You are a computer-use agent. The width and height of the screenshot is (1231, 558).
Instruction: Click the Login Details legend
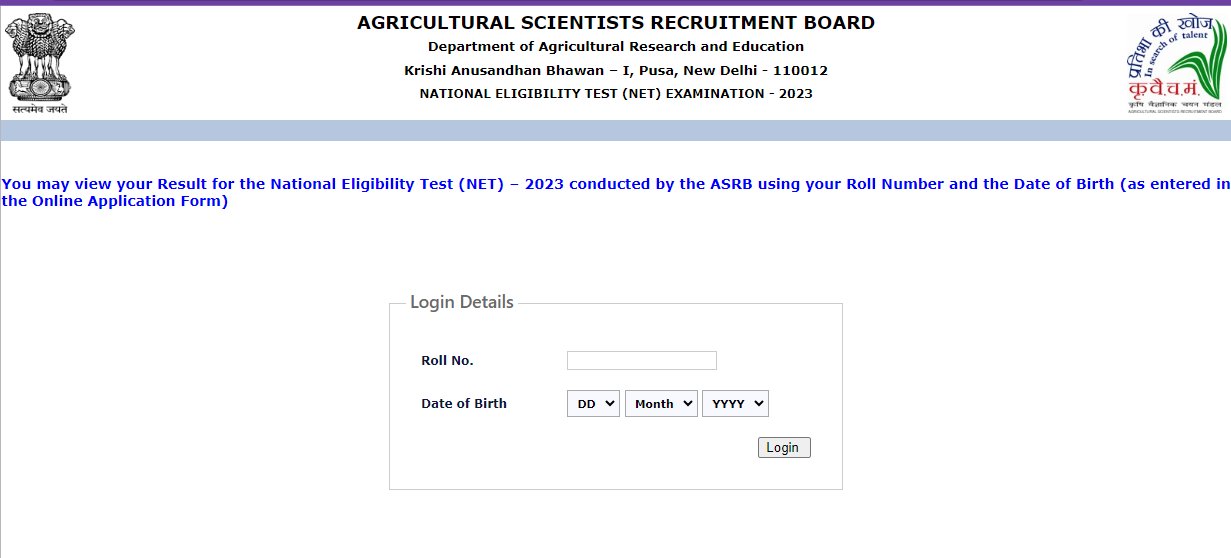point(461,302)
